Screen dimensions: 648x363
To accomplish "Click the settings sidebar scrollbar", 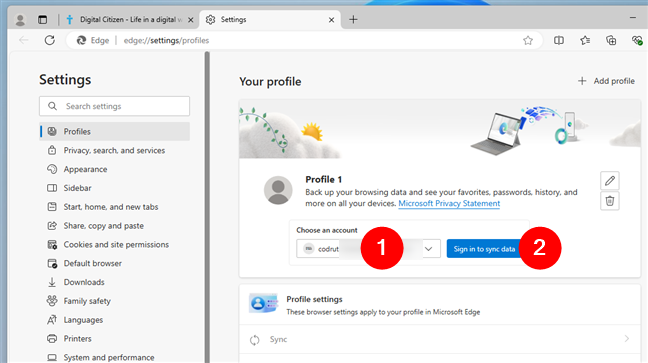I will coord(207,207).
